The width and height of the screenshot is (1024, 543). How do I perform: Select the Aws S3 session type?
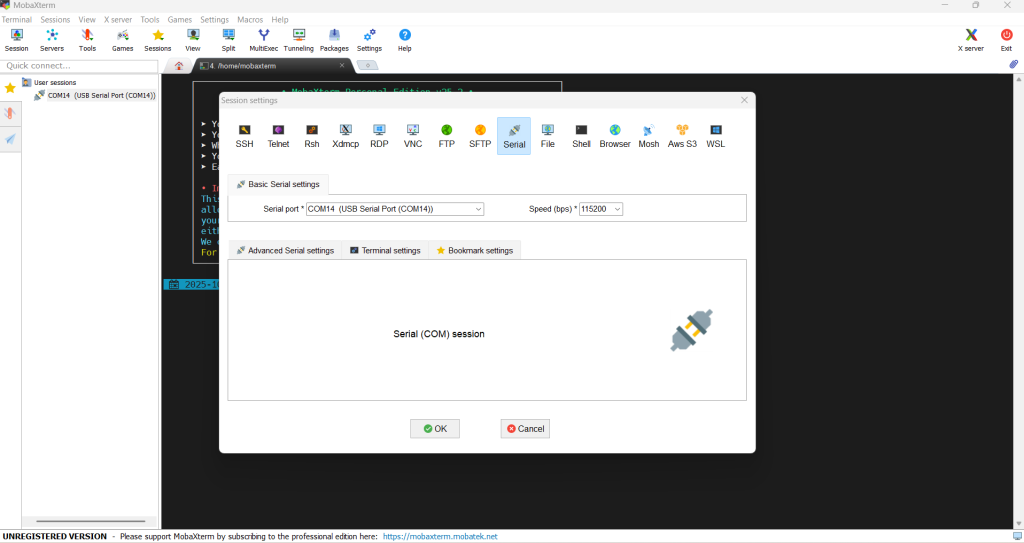coord(682,135)
